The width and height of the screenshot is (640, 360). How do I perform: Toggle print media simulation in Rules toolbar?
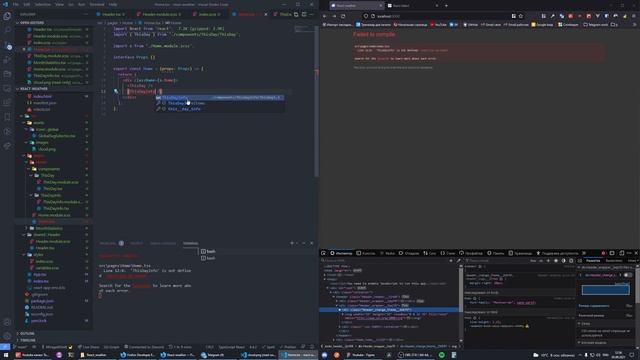point(571,260)
